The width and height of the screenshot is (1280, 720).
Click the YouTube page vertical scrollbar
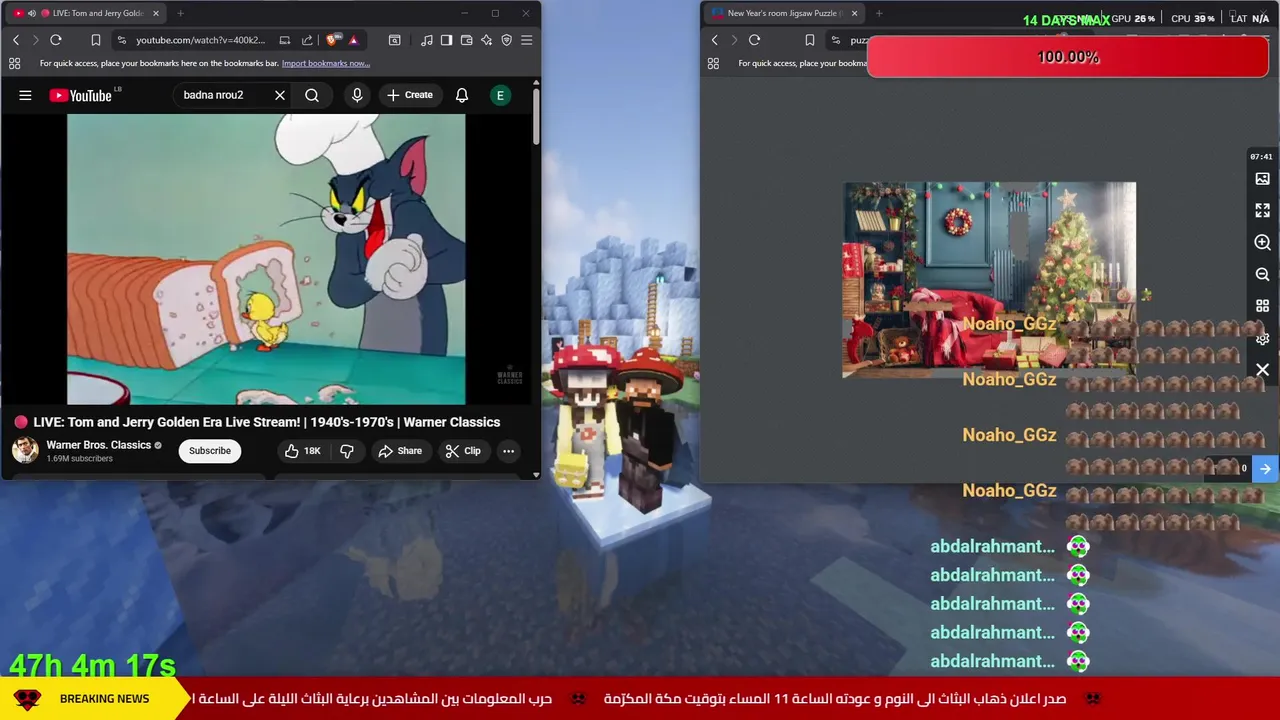[x=536, y=118]
